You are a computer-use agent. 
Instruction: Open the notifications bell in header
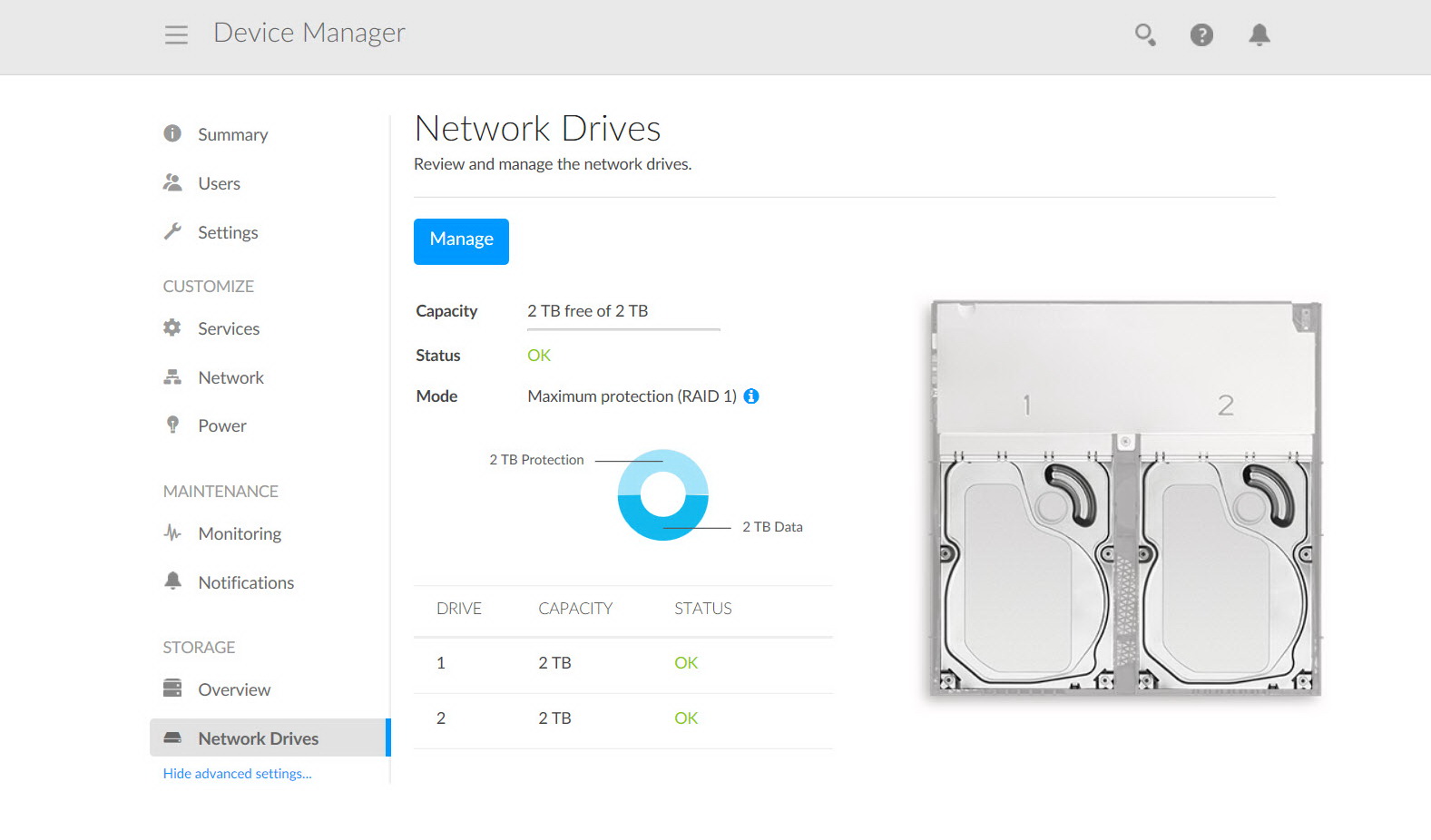point(1259,34)
